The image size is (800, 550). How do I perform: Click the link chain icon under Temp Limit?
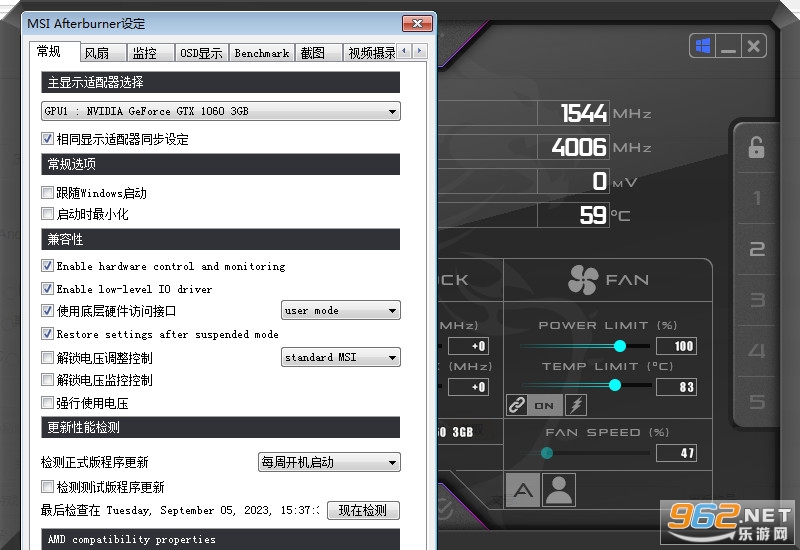click(516, 405)
